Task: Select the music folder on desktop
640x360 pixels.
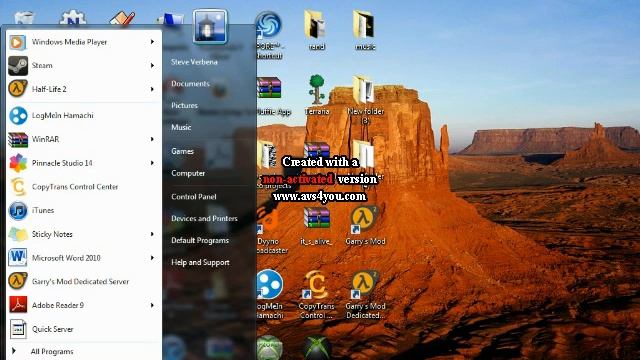Action: pyautogui.click(x=365, y=31)
